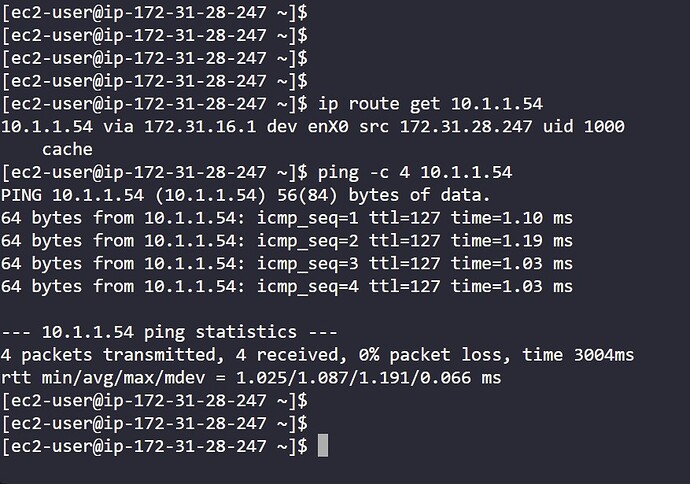Click the topmost ec2-user prompt line
Image resolution: width=690 pixels, height=484 pixels.
click(x=154, y=12)
